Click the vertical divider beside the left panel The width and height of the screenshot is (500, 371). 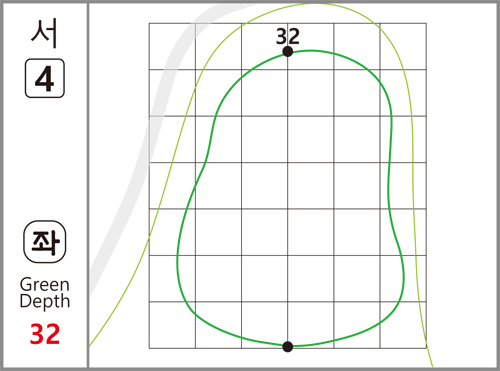click(88, 185)
